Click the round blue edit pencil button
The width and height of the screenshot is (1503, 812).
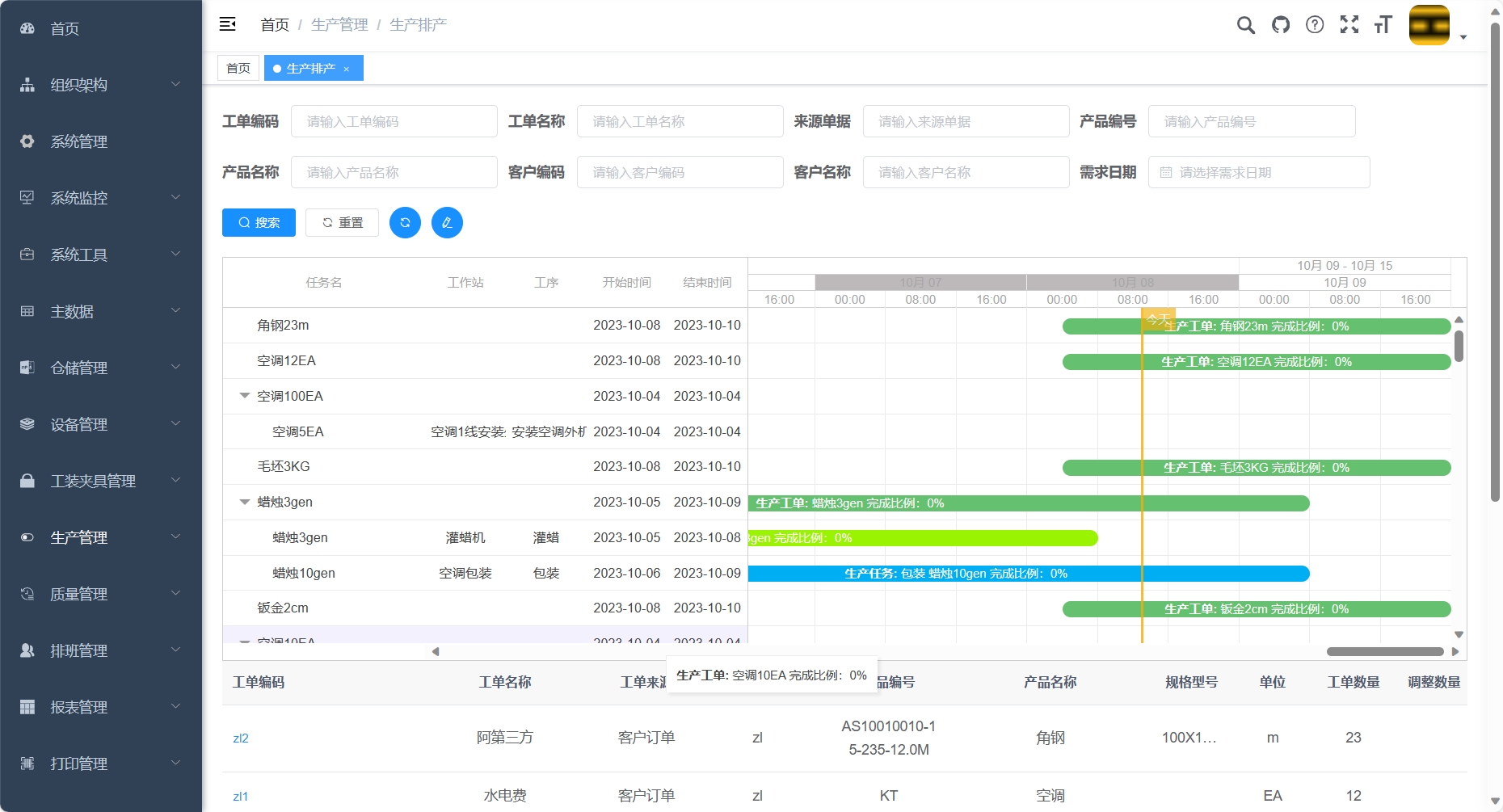click(x=447, y=222)
